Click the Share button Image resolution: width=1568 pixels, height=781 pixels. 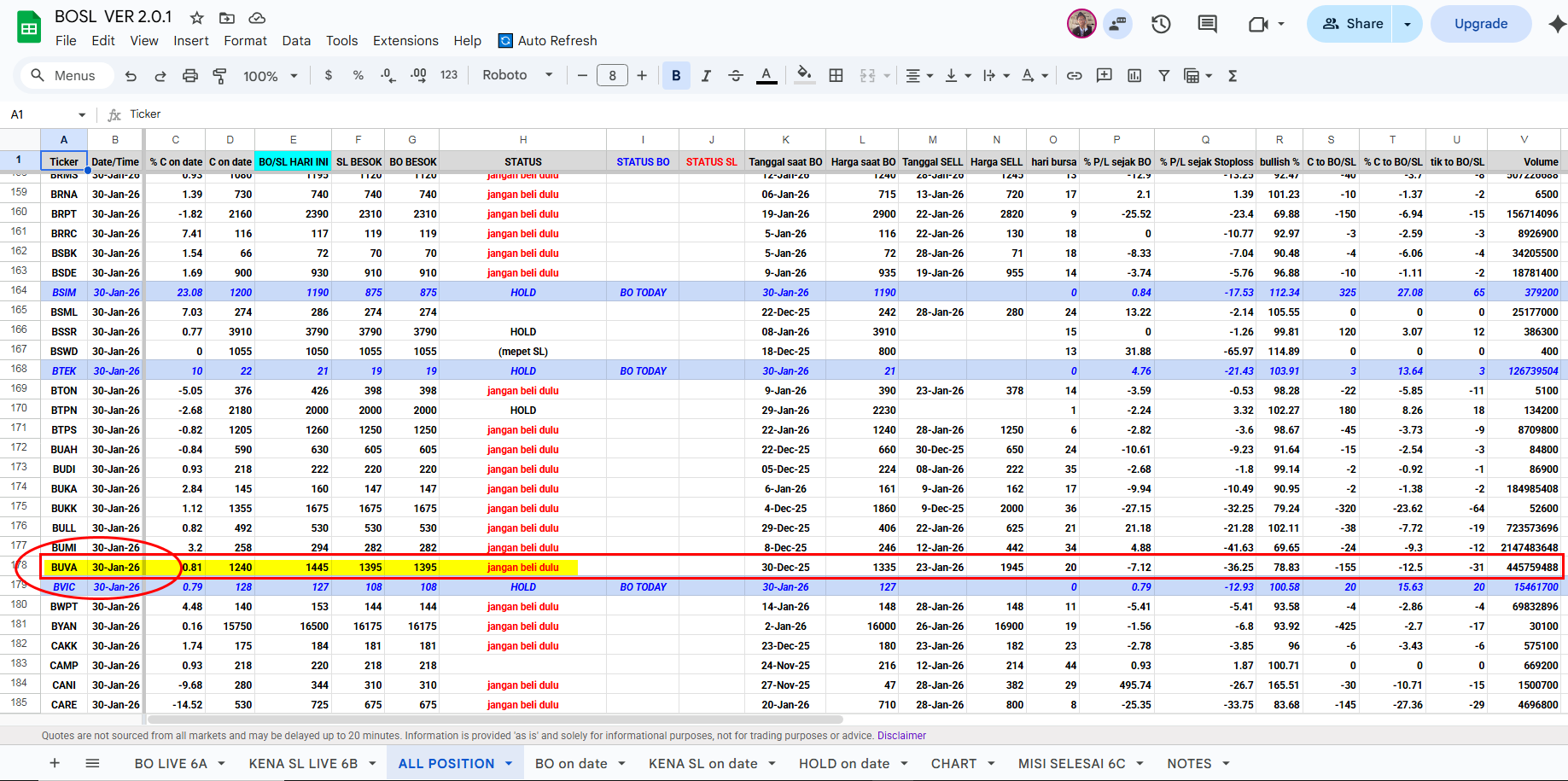coord(1353,24)
